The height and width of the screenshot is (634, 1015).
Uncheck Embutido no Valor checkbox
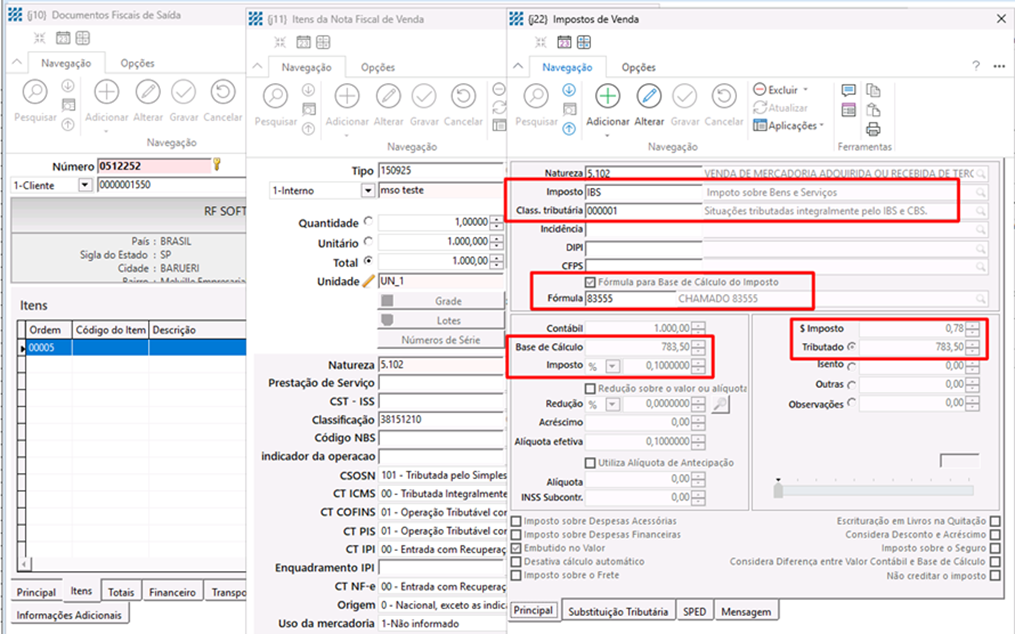(x=516, y=548)
